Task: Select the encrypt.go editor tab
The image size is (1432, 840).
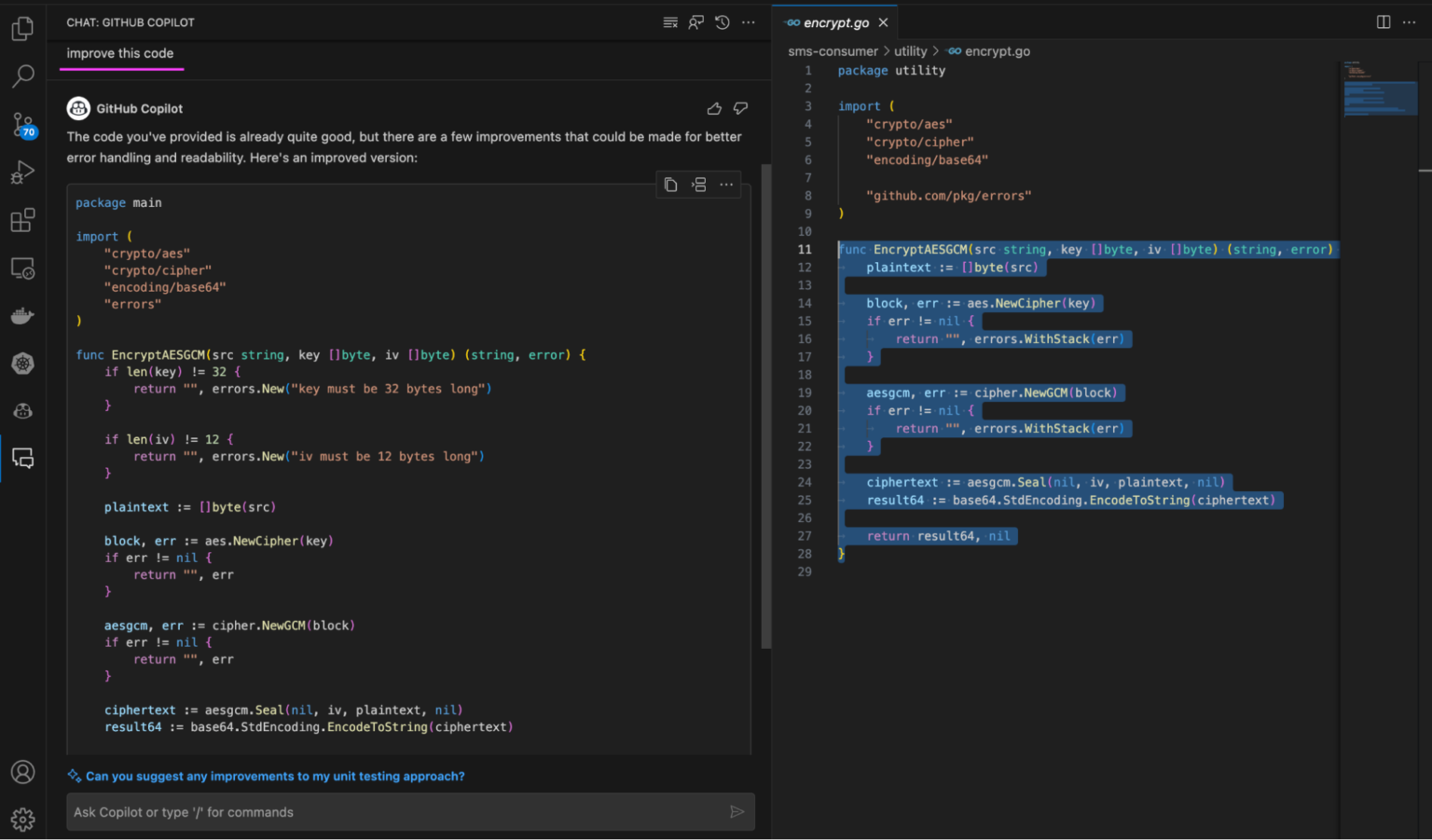Action: tap(836, 22)
